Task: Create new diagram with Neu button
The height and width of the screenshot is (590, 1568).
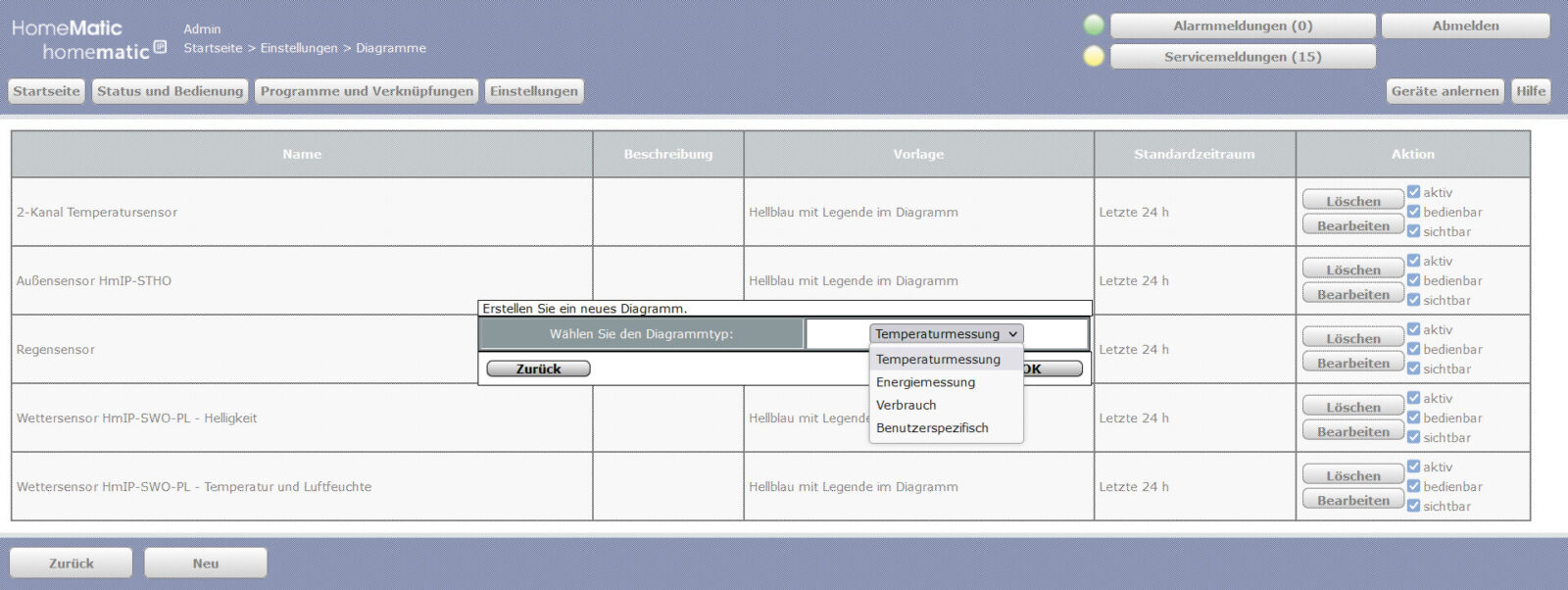Action: [206, 564]
